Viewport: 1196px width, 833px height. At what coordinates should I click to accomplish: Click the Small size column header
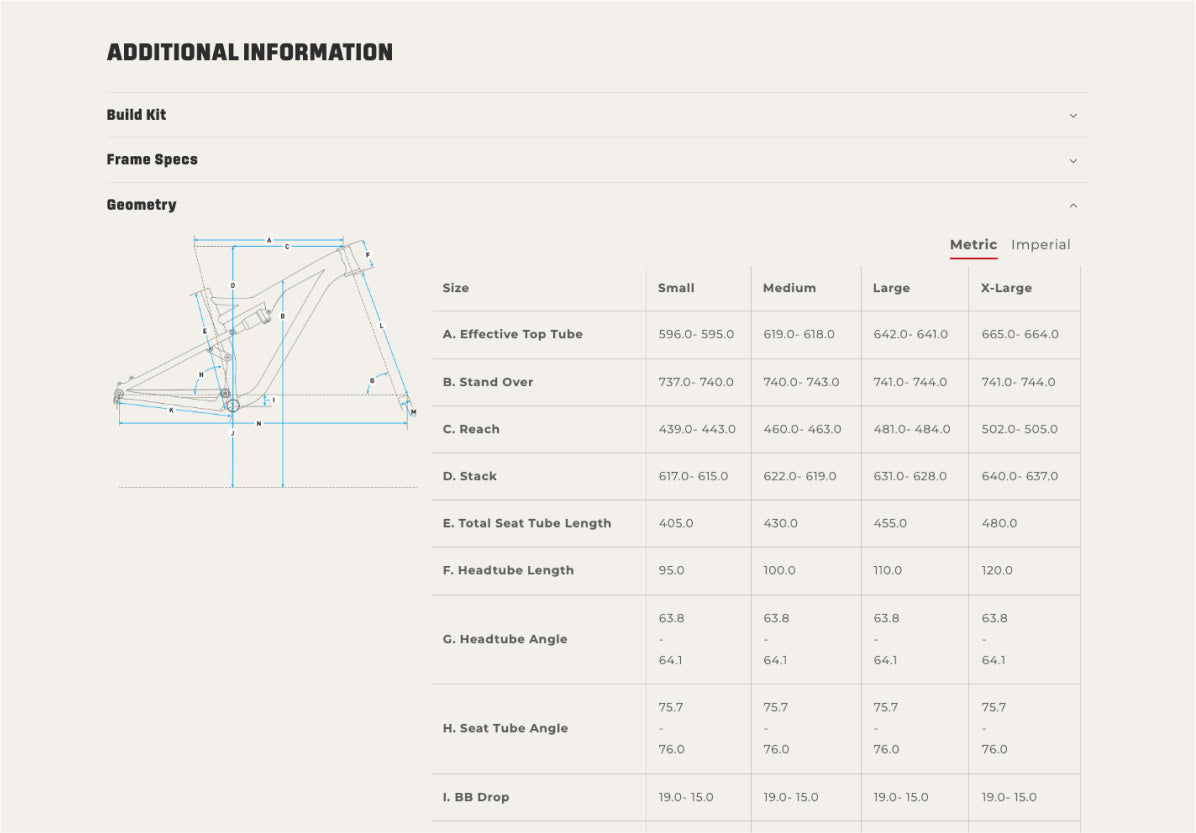point(676,288)
